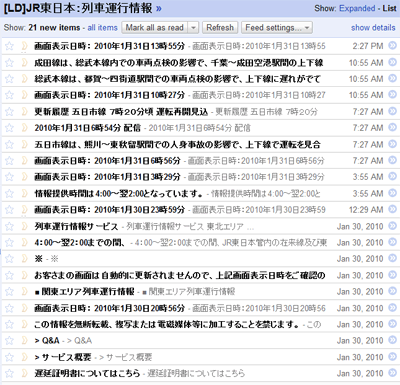400x385 pixels.
Task: Open original icon for 2010年1月31日10時27分 item
Action: (393, 94)
